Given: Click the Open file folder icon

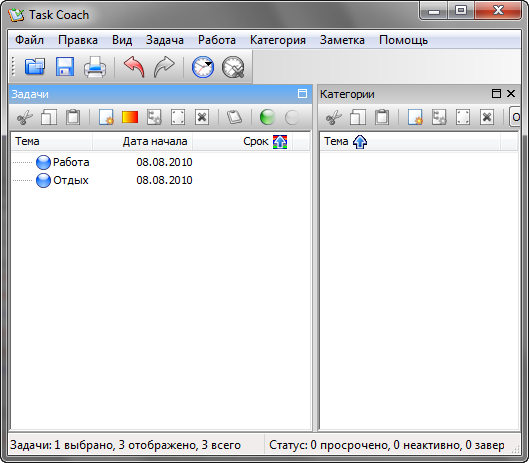Looking at the screenshot, I should (x=35, y=66).
